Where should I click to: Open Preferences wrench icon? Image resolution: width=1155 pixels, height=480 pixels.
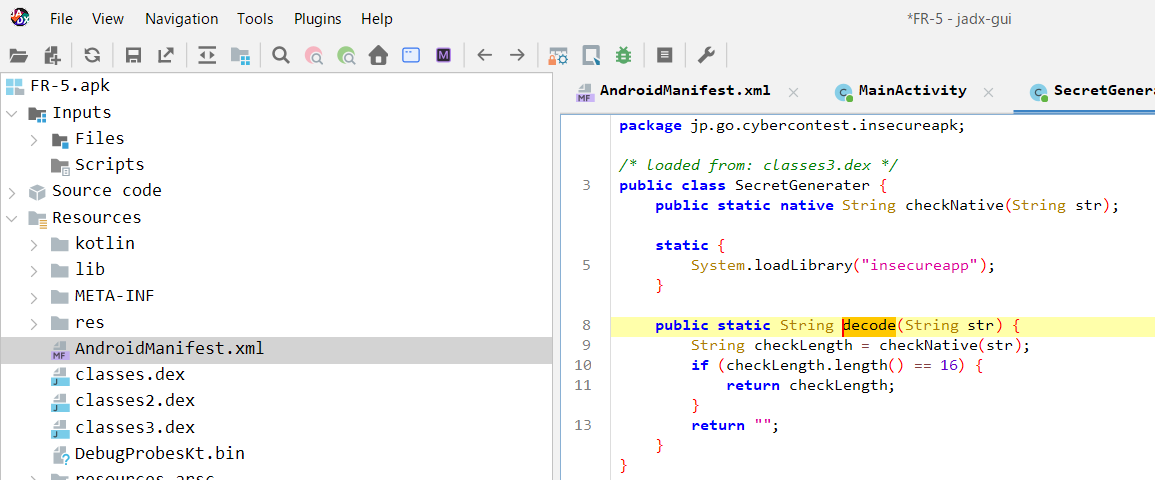pos(706,54)
